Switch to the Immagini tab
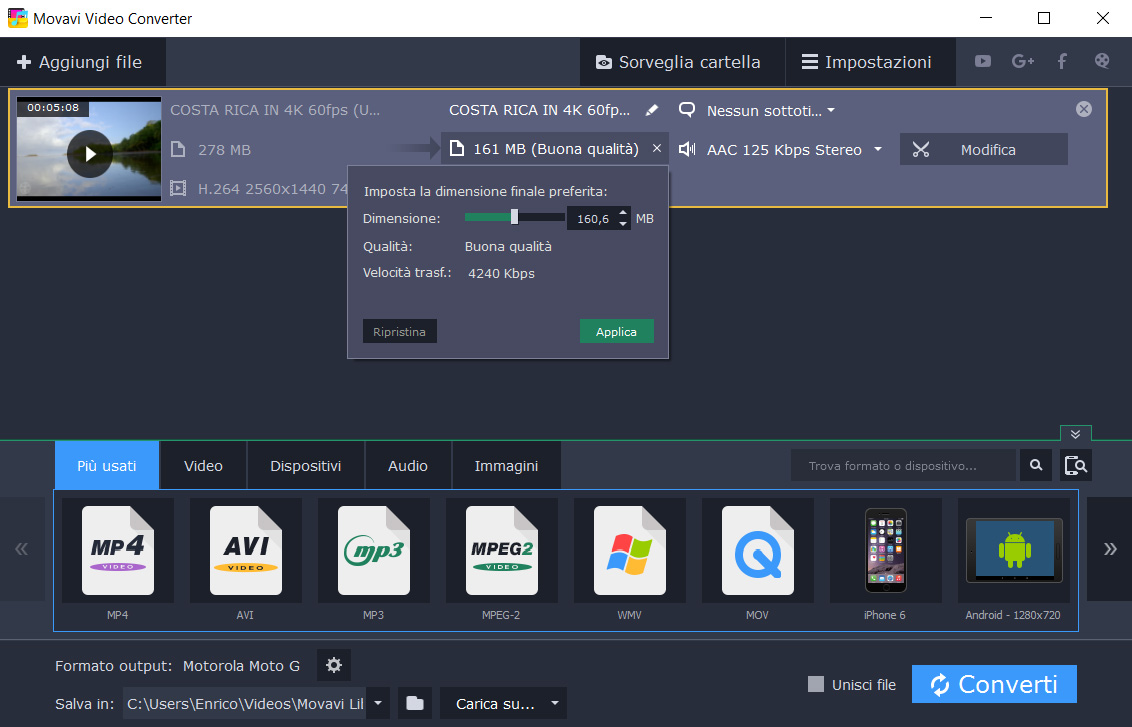 click(506, 466)
